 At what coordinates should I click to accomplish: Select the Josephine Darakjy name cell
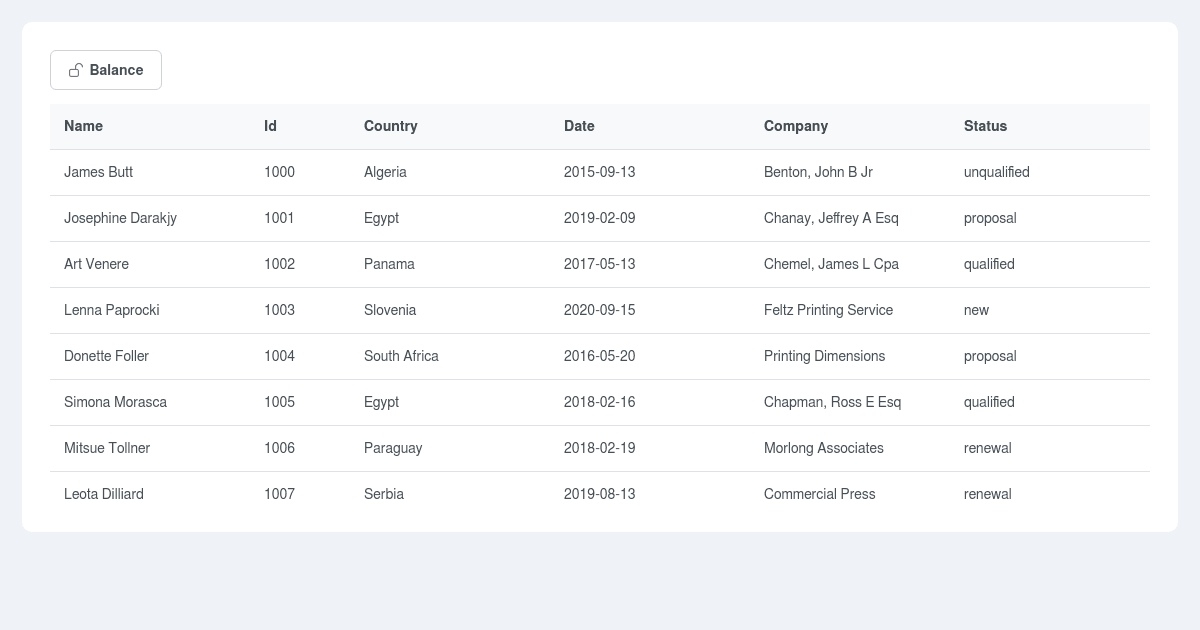click(120, 218)
